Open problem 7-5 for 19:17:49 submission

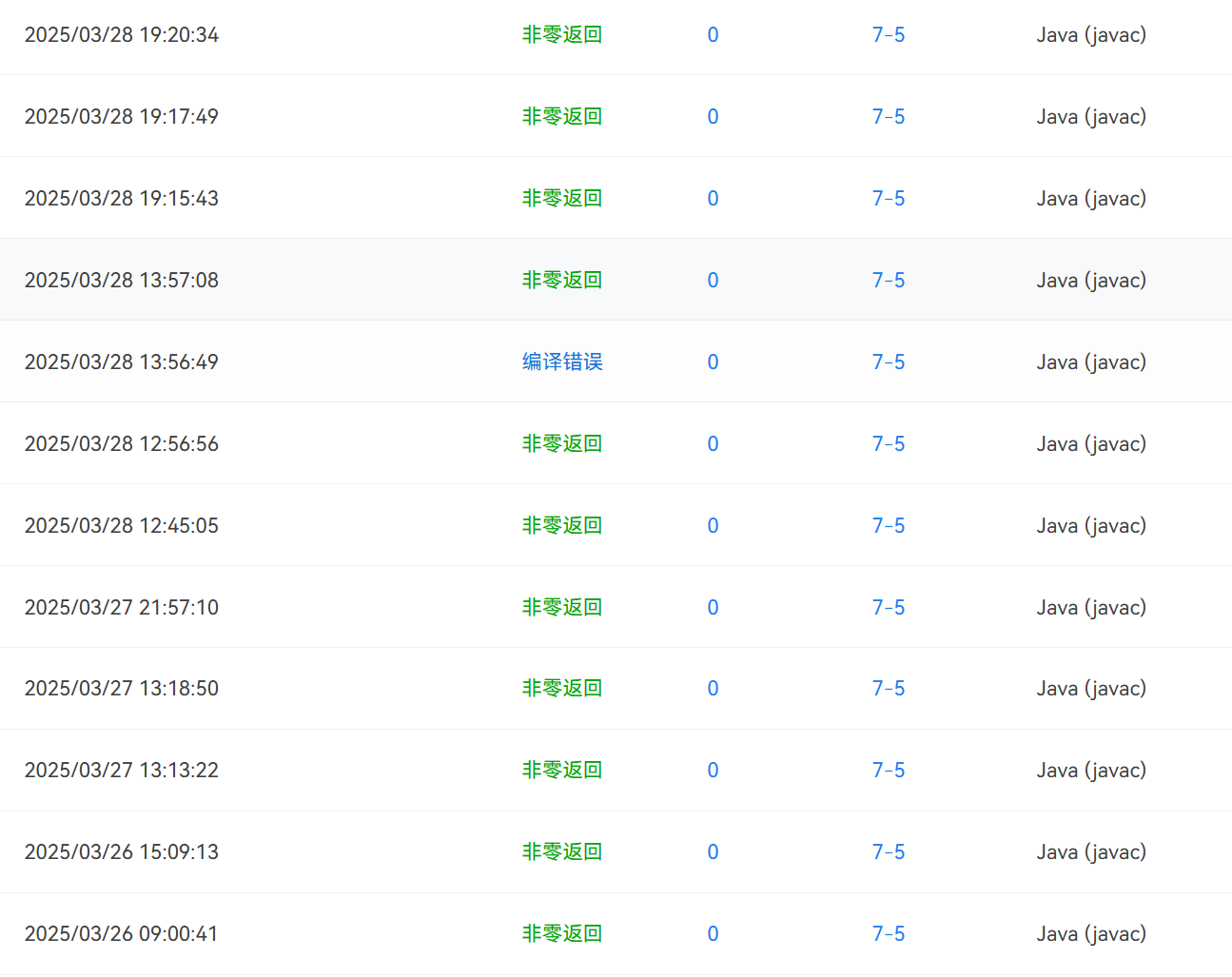(889, 116)
